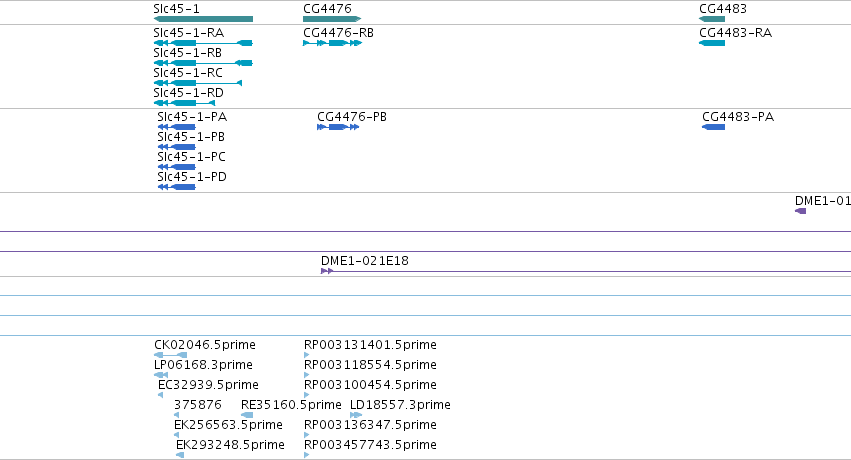This screenshot has width=851, height=460.
Task: Click the RE35160.5prime EST label
Action: tap(291, 405)
